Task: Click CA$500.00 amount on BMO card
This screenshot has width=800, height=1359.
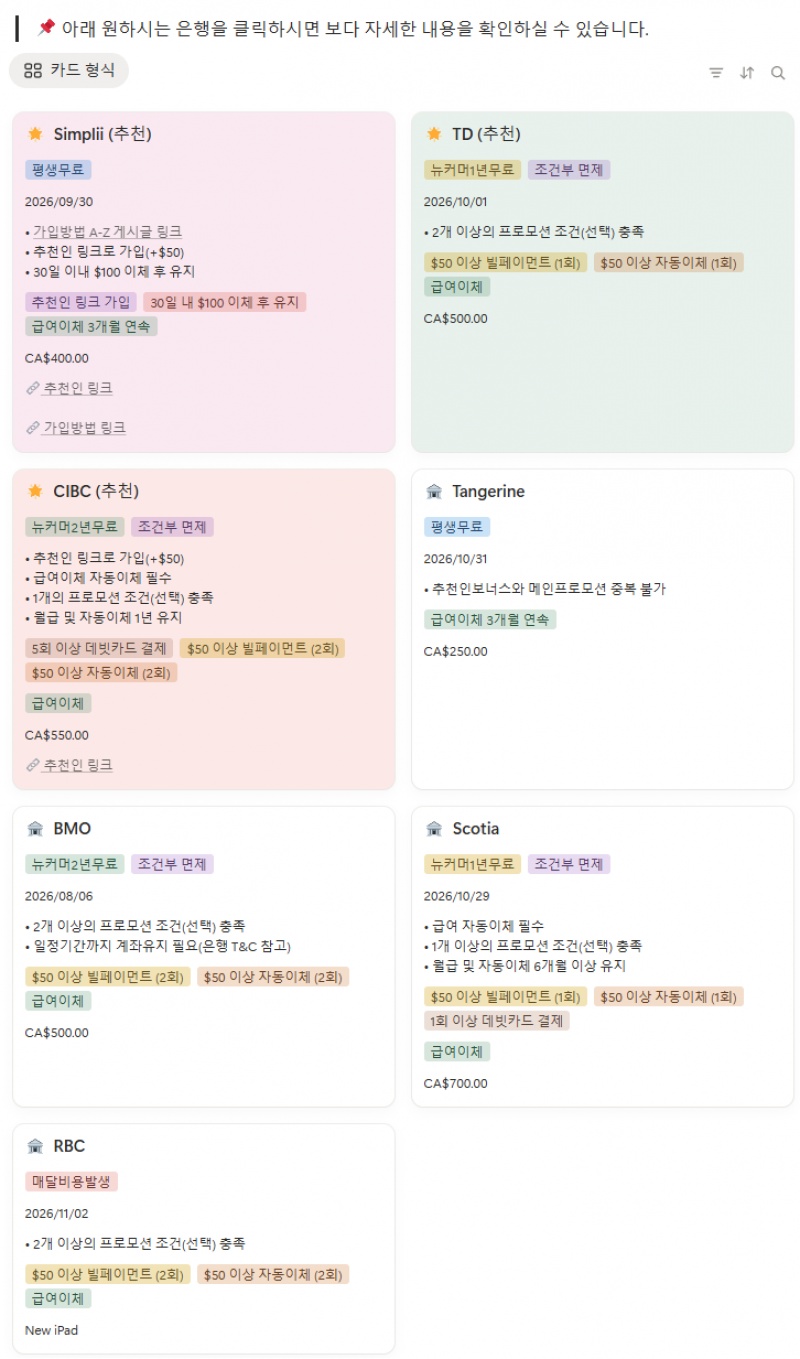Action: (x=57, y=1033)
